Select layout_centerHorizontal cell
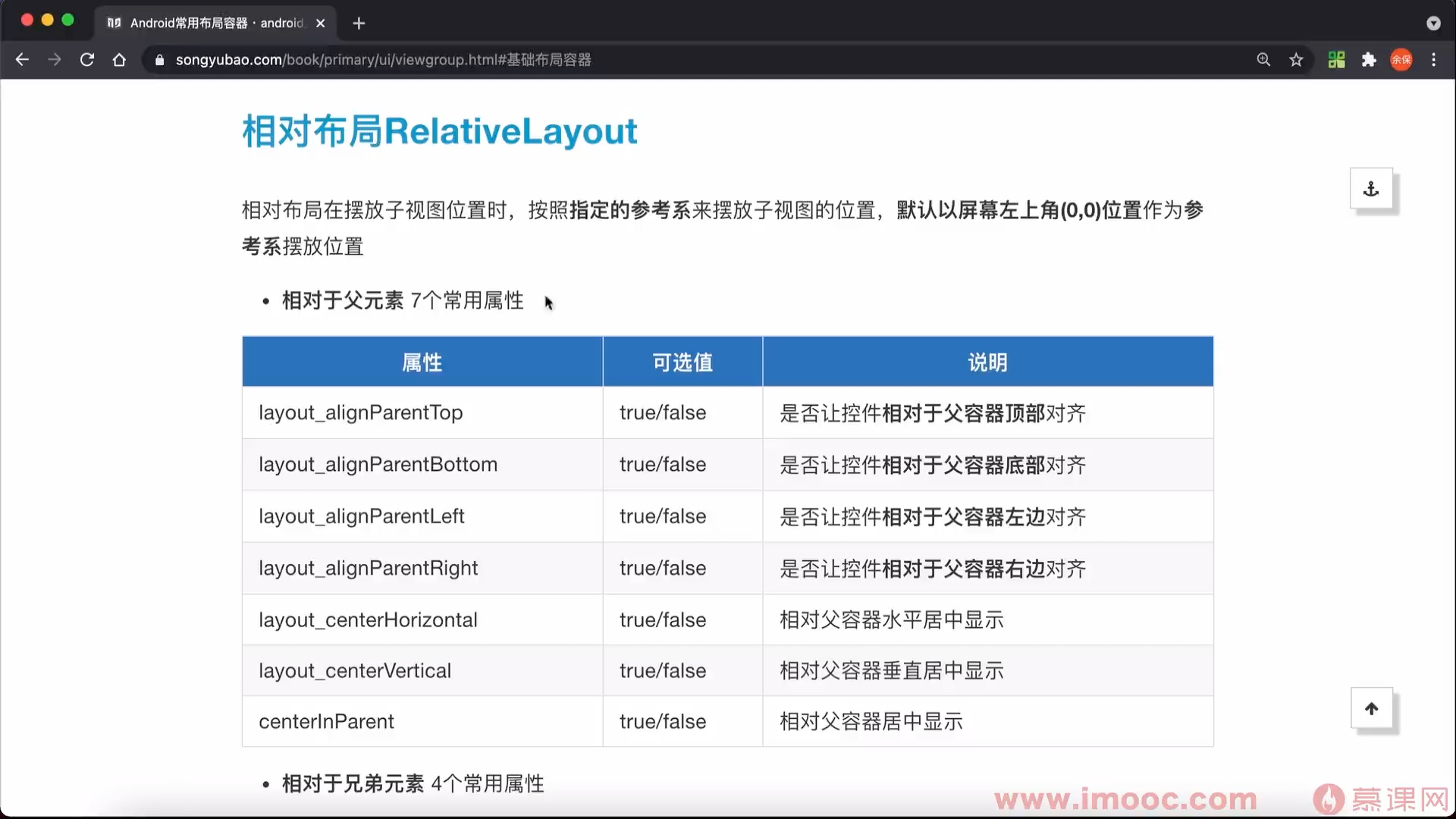 pos(422,620)
